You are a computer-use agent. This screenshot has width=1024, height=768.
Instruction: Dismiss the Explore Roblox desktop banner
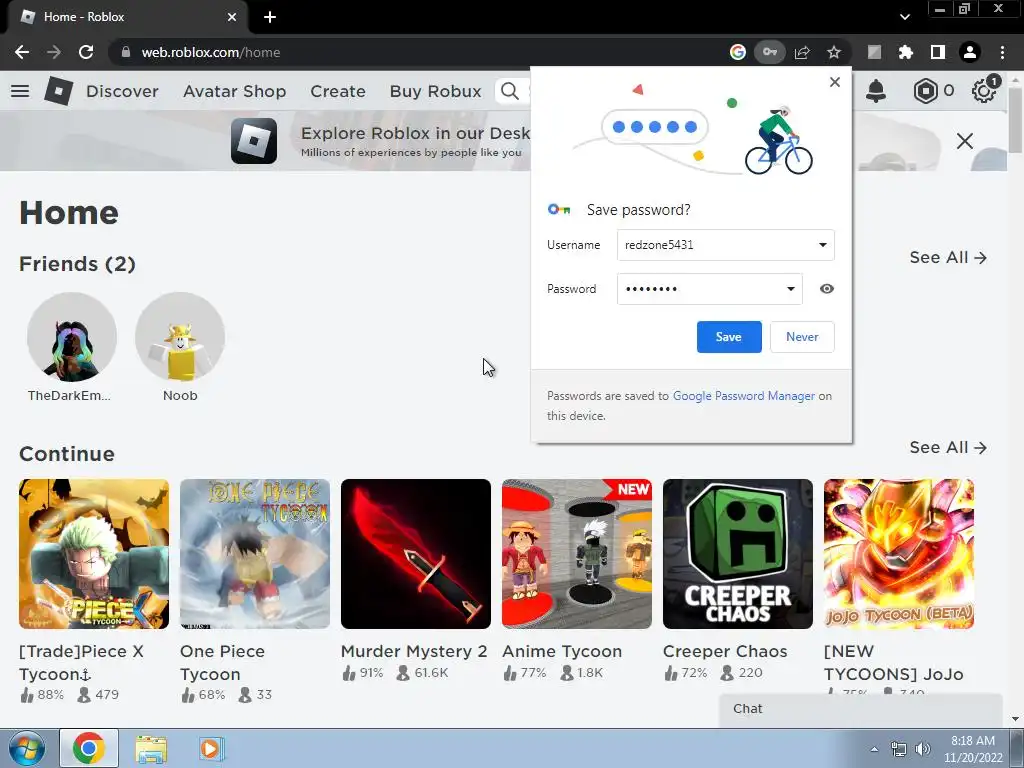click(x=965, y=140)
